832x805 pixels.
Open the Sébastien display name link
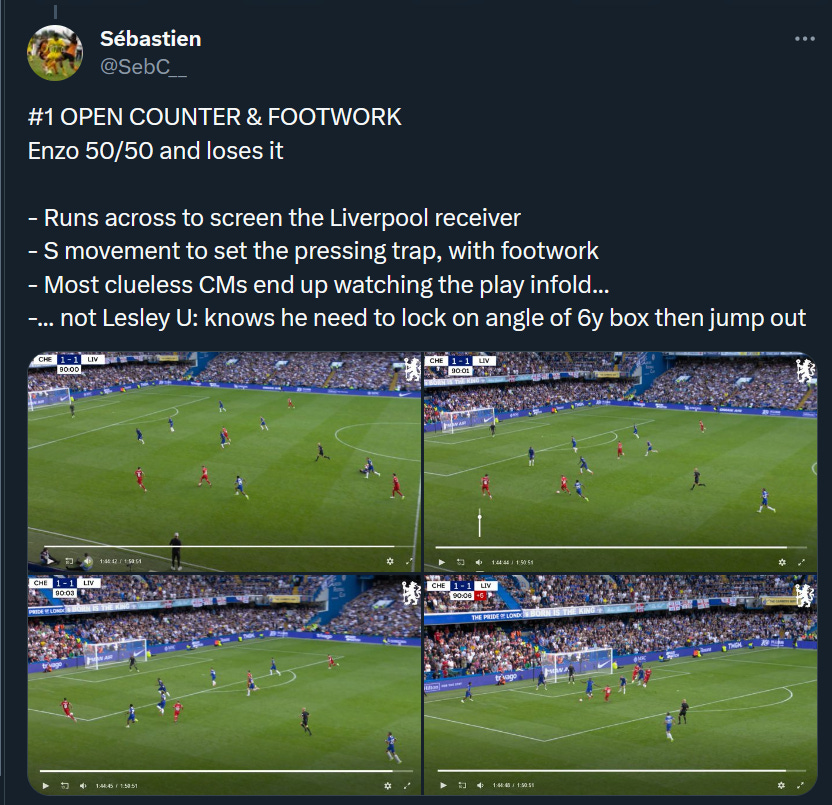tap(151, 39)
